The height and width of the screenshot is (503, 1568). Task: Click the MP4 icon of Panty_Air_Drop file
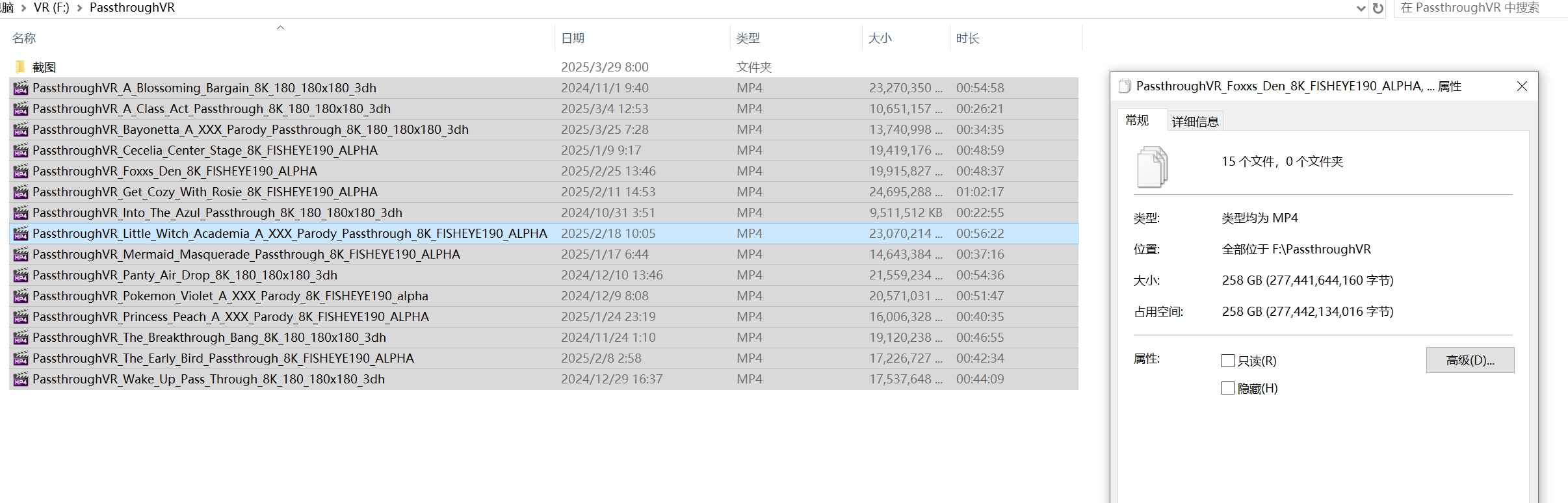[21, 275]
